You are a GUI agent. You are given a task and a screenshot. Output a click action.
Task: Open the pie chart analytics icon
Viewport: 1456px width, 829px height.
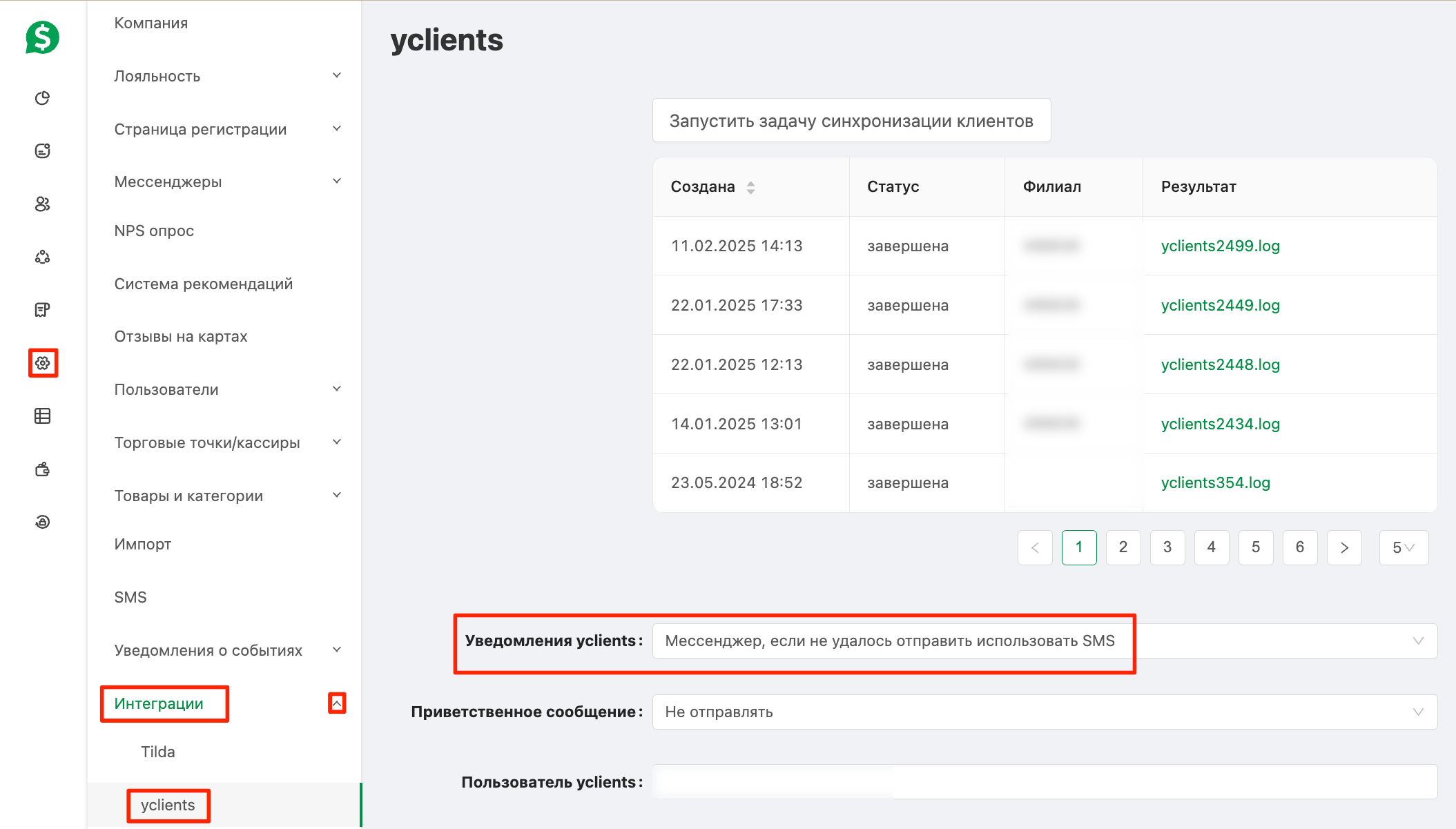point(42,98)
